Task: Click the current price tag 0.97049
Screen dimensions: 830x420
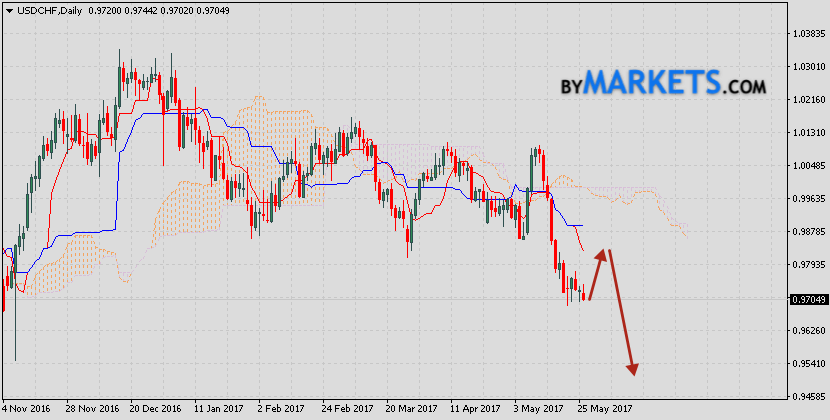Action: pos(806,299)
